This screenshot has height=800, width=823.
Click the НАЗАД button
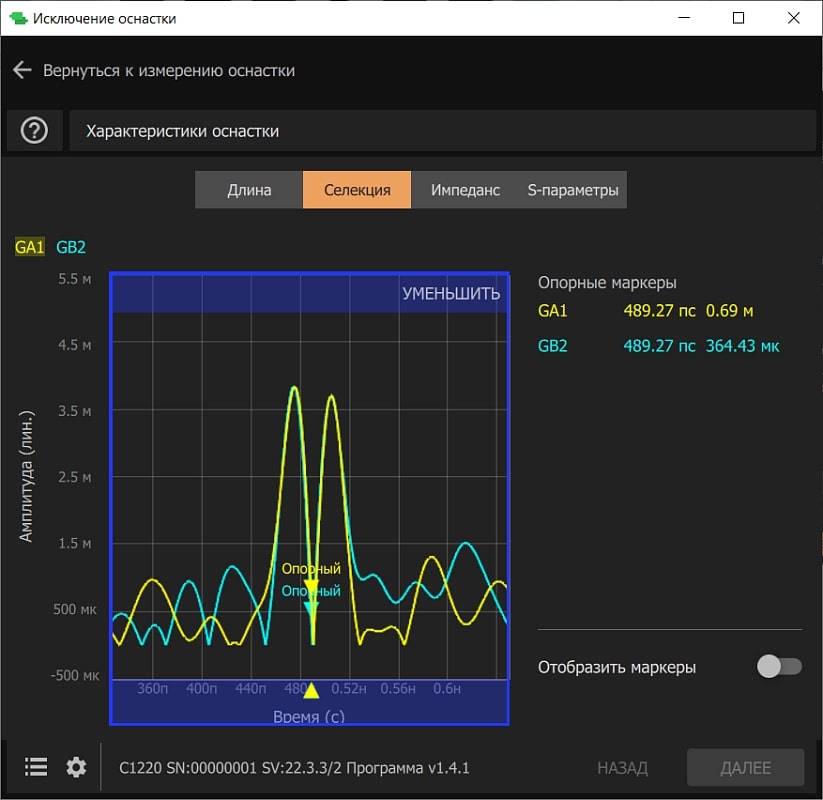(622, 768)
